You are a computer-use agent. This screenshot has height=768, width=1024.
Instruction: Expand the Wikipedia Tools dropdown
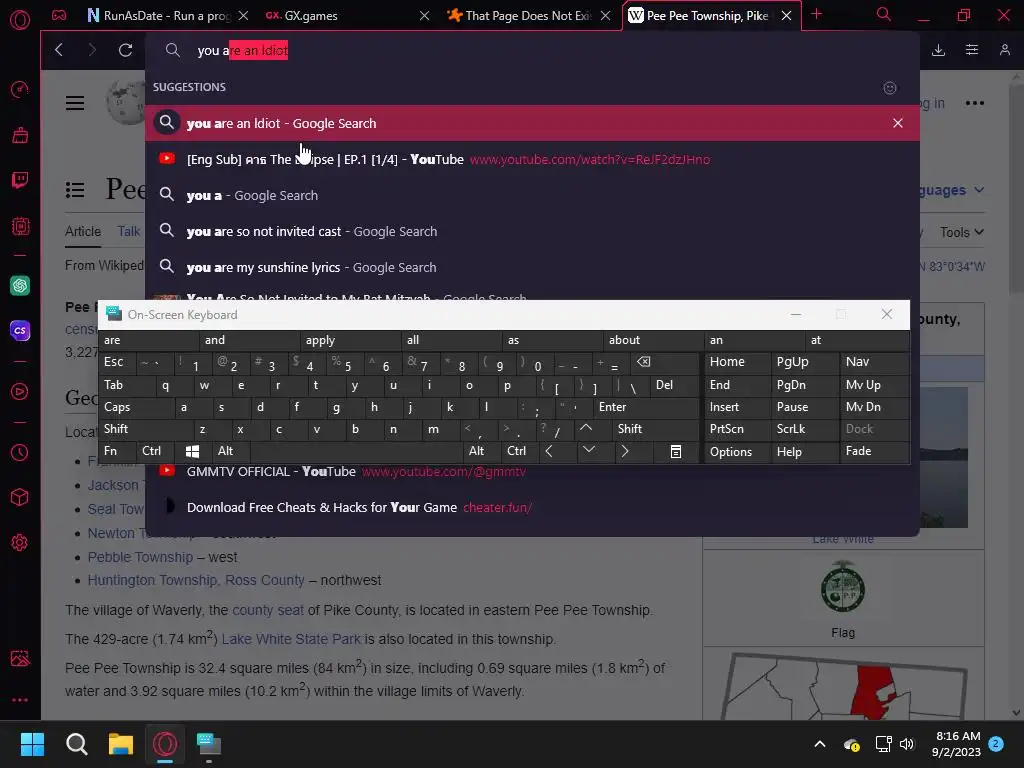(x=961, y=232)
